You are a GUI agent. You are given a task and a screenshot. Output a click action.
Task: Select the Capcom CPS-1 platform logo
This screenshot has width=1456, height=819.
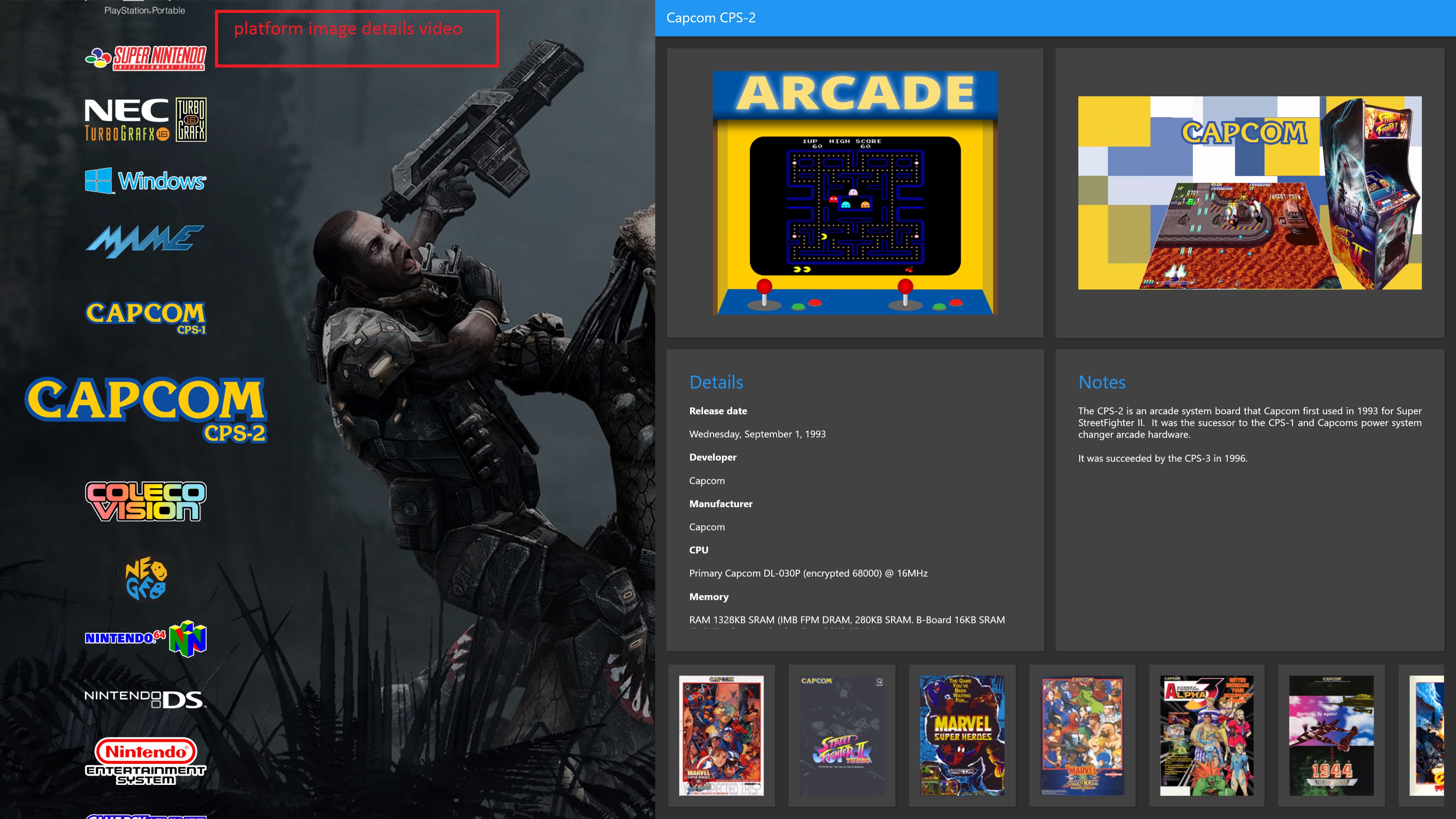click(145, 318)
